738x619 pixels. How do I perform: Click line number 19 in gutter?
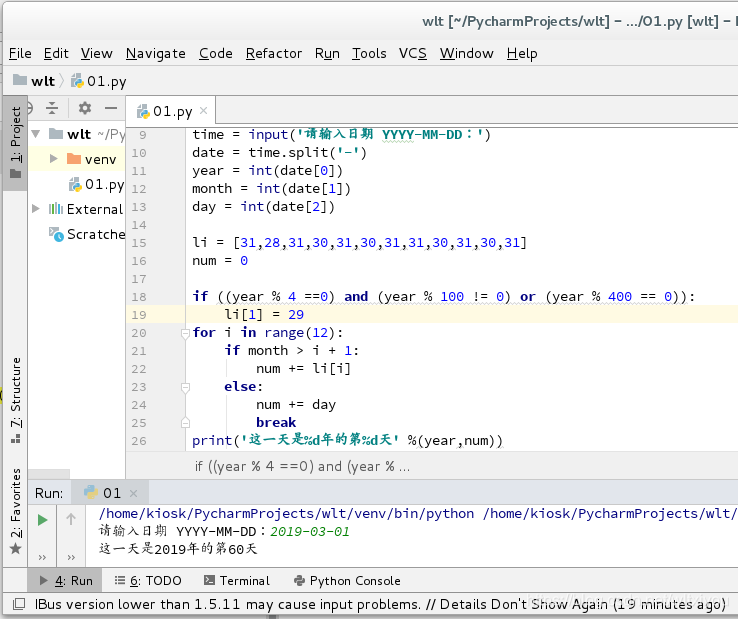point(139,315)
